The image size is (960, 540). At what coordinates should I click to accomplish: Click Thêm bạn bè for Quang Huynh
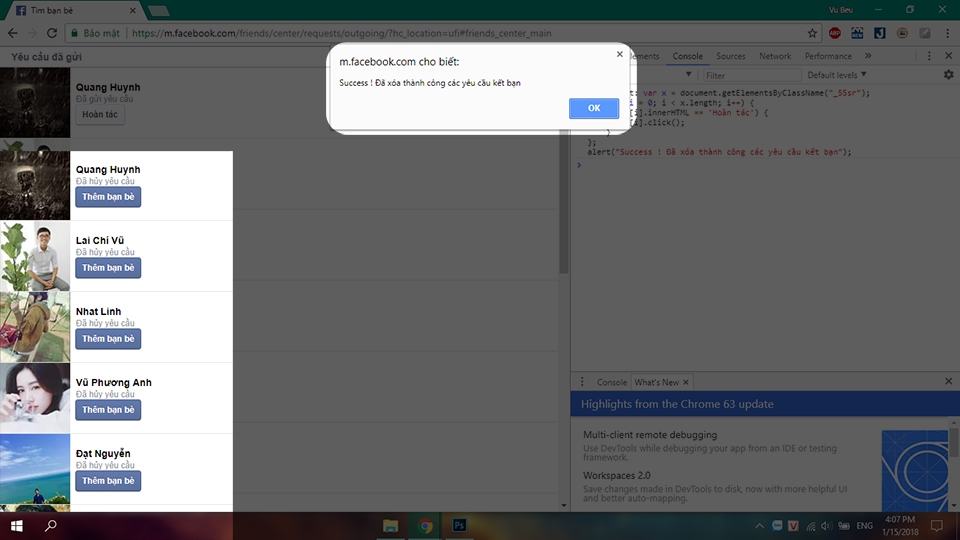(x=108, y=197)
